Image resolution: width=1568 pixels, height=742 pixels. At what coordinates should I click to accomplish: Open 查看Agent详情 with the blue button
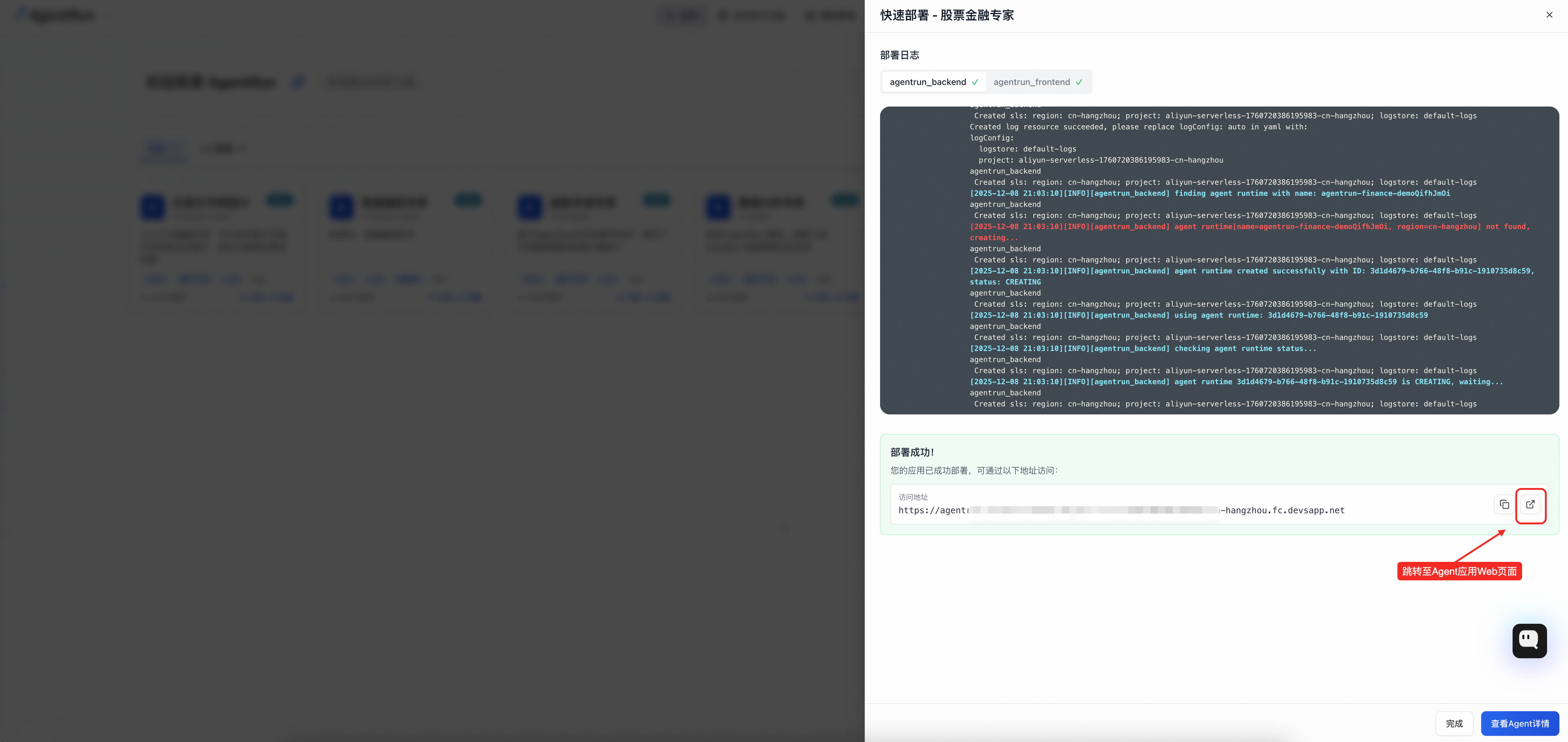(x=1520, y=723)
